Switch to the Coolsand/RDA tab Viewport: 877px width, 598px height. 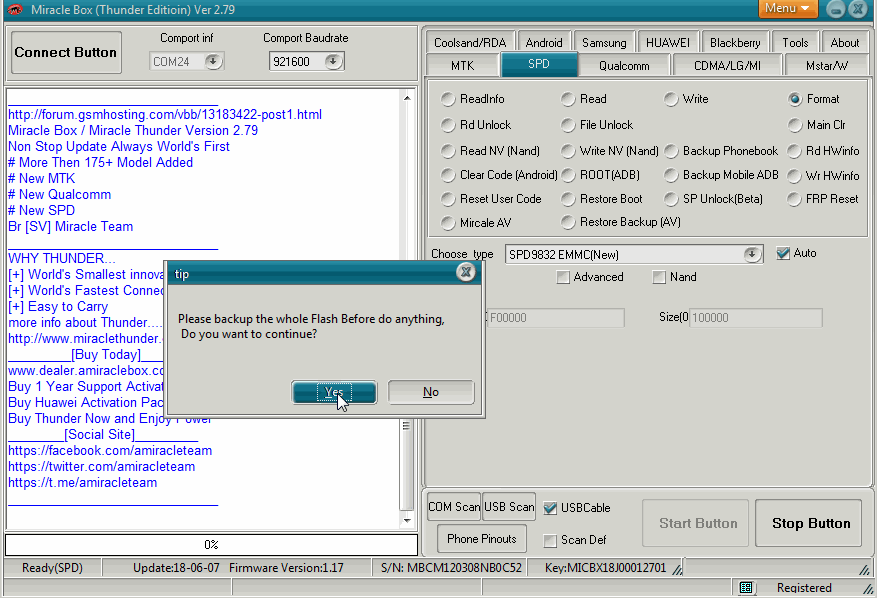pyautogui.click(x=470, y=43)
